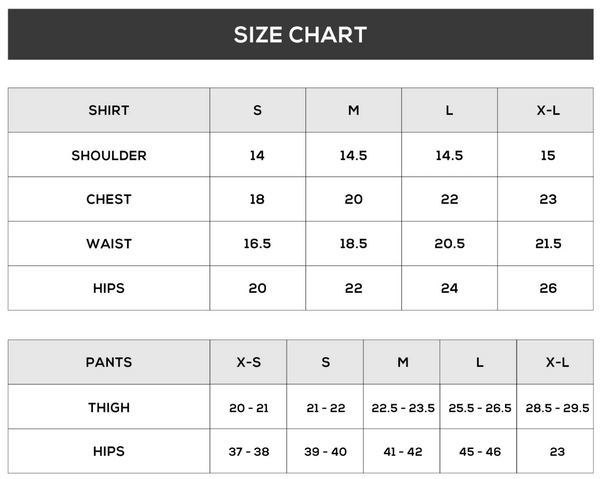Select chest value 18 for size S
This screenshot has width=600, height=479.
tap(257, 199)
